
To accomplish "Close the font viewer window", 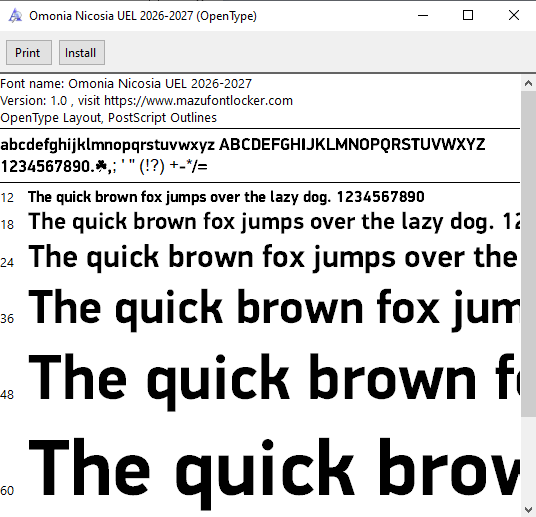I will click(x=513, y=15).
